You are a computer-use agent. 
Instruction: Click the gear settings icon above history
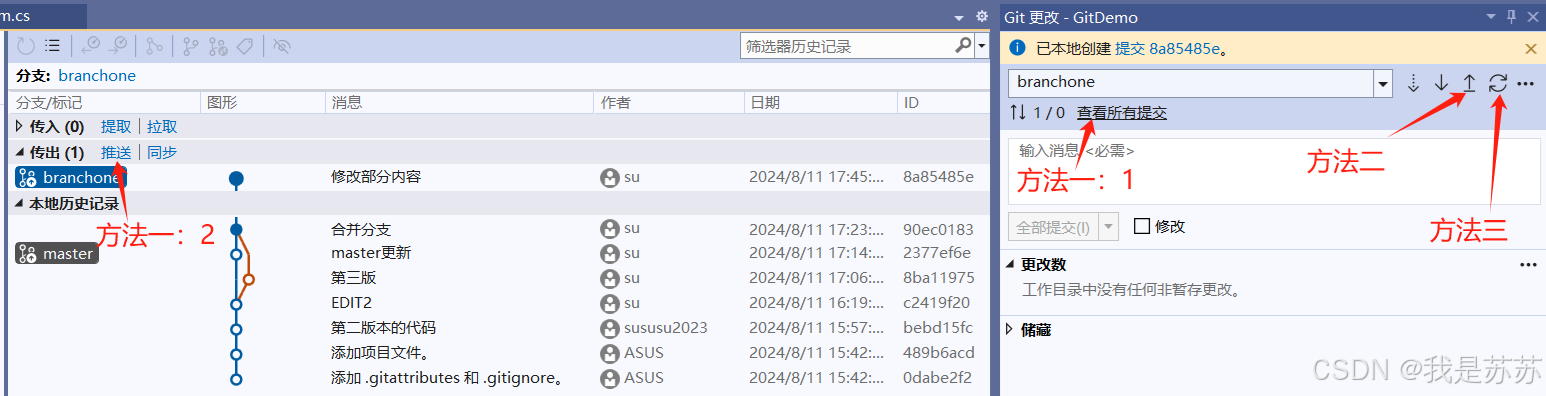click(982, 17)
